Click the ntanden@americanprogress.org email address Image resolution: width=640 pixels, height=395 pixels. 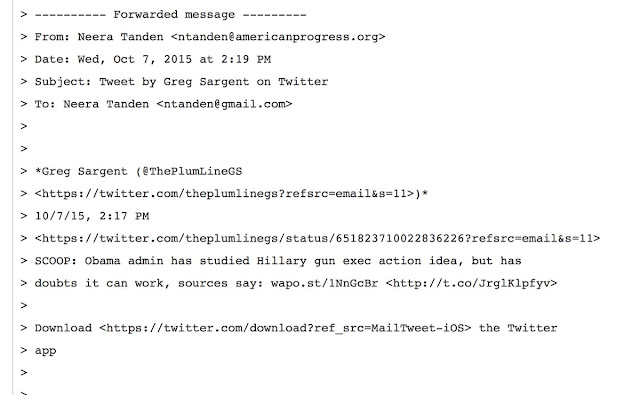278,37
